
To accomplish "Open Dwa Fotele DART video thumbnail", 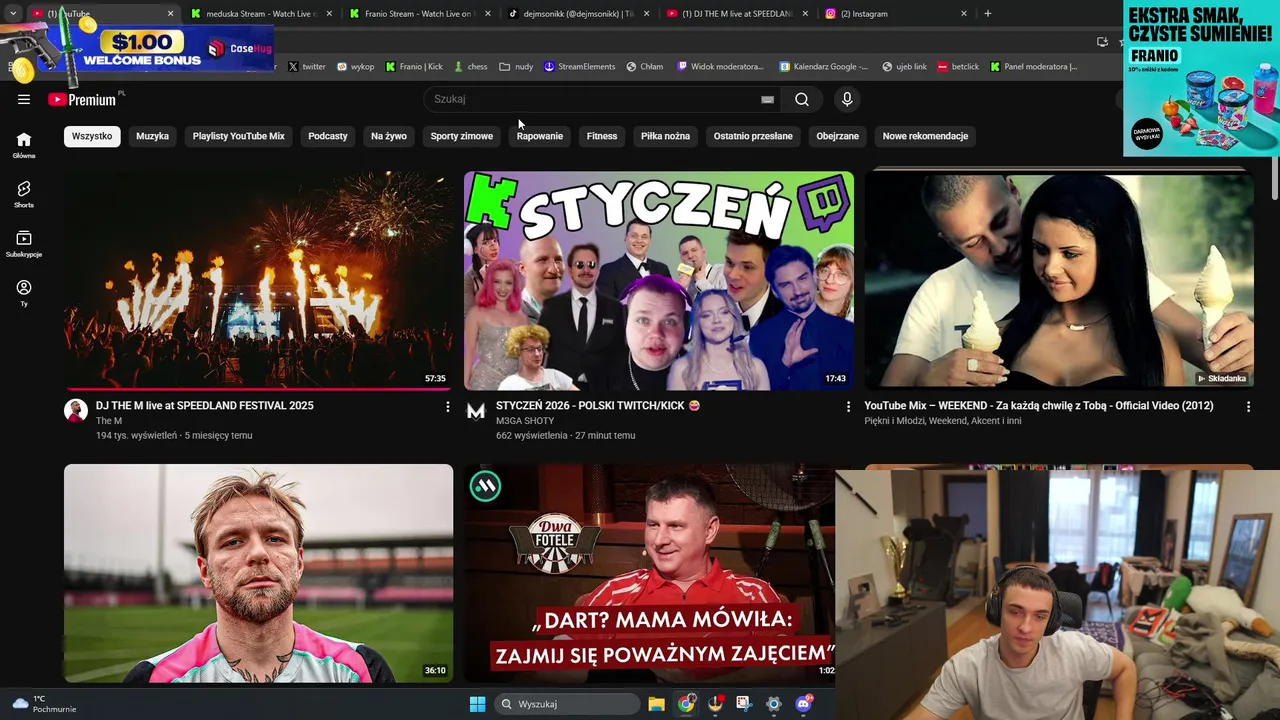I will click(x=649, y=573).
